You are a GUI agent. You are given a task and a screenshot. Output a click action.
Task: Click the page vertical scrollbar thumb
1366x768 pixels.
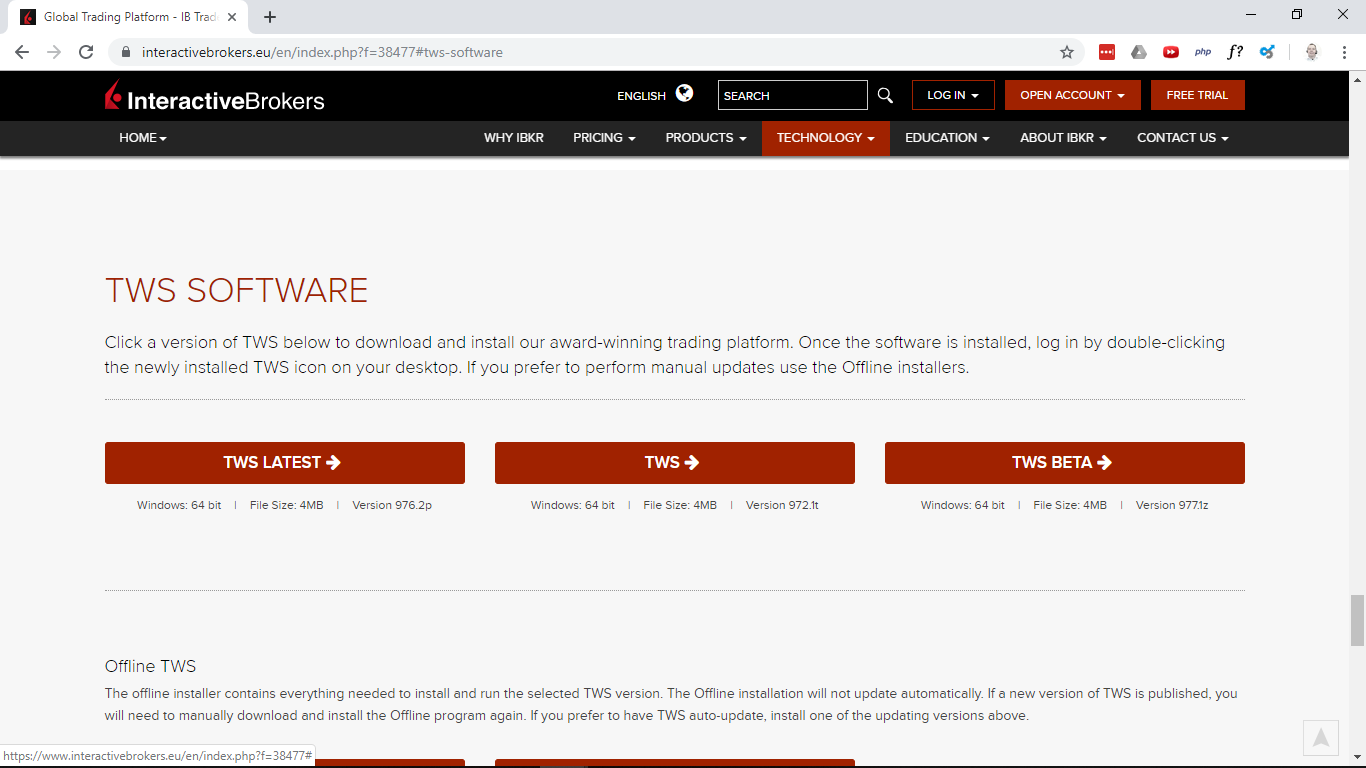(1357, 620)
